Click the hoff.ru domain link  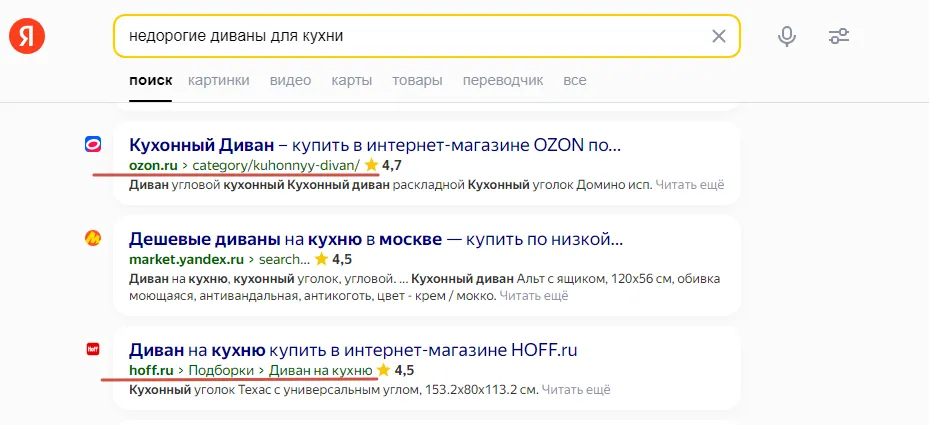pyautogui.click(x=151, y=371)
